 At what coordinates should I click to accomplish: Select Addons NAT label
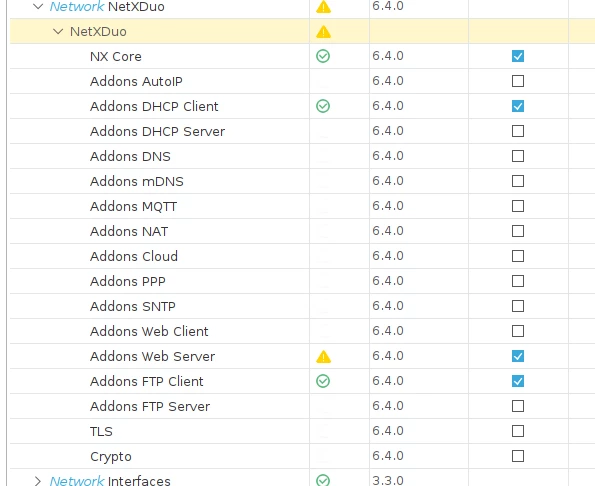pyautogui.click(x=129, y=232)
